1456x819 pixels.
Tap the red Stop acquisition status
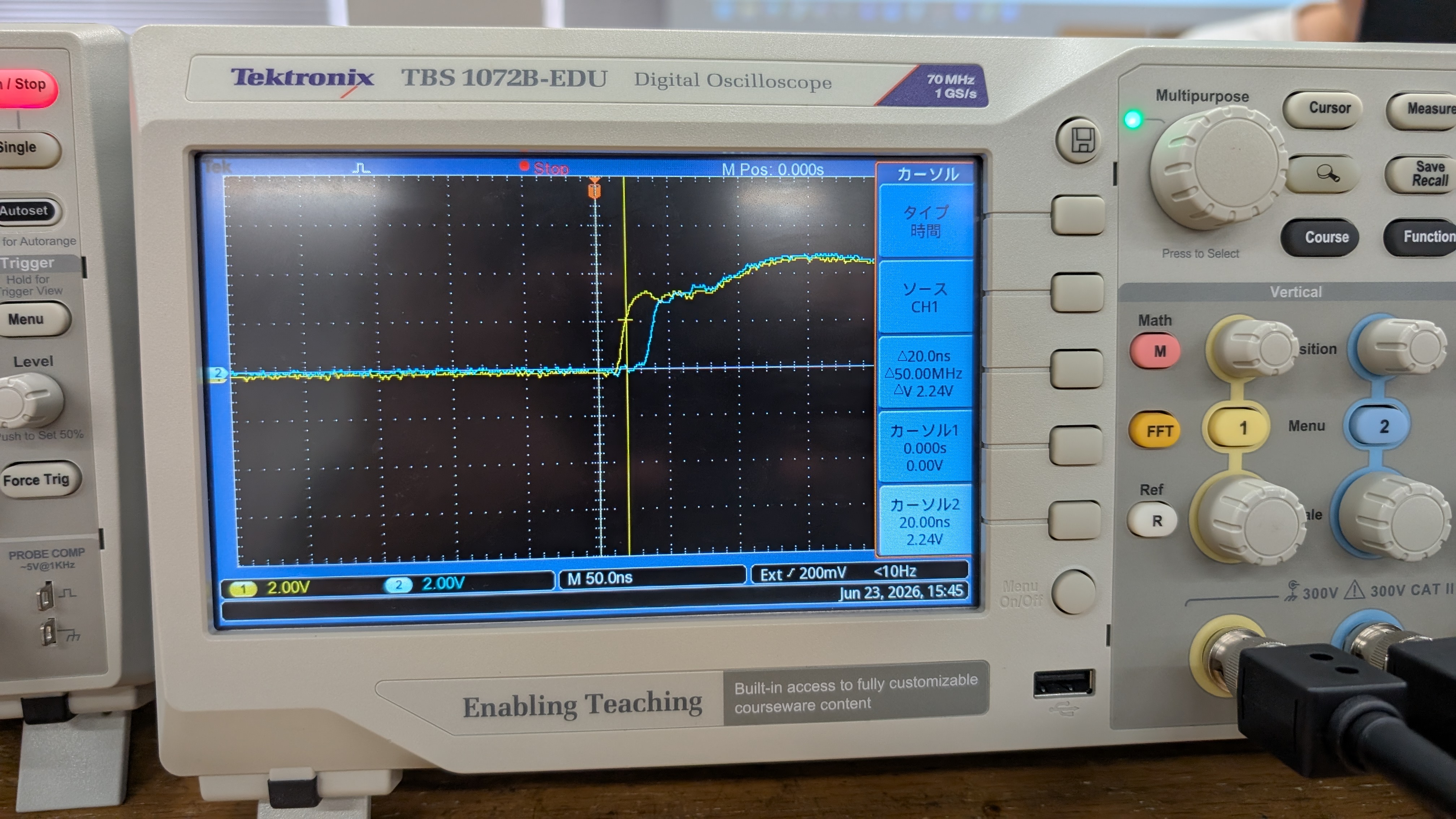[x=545, y=168]
